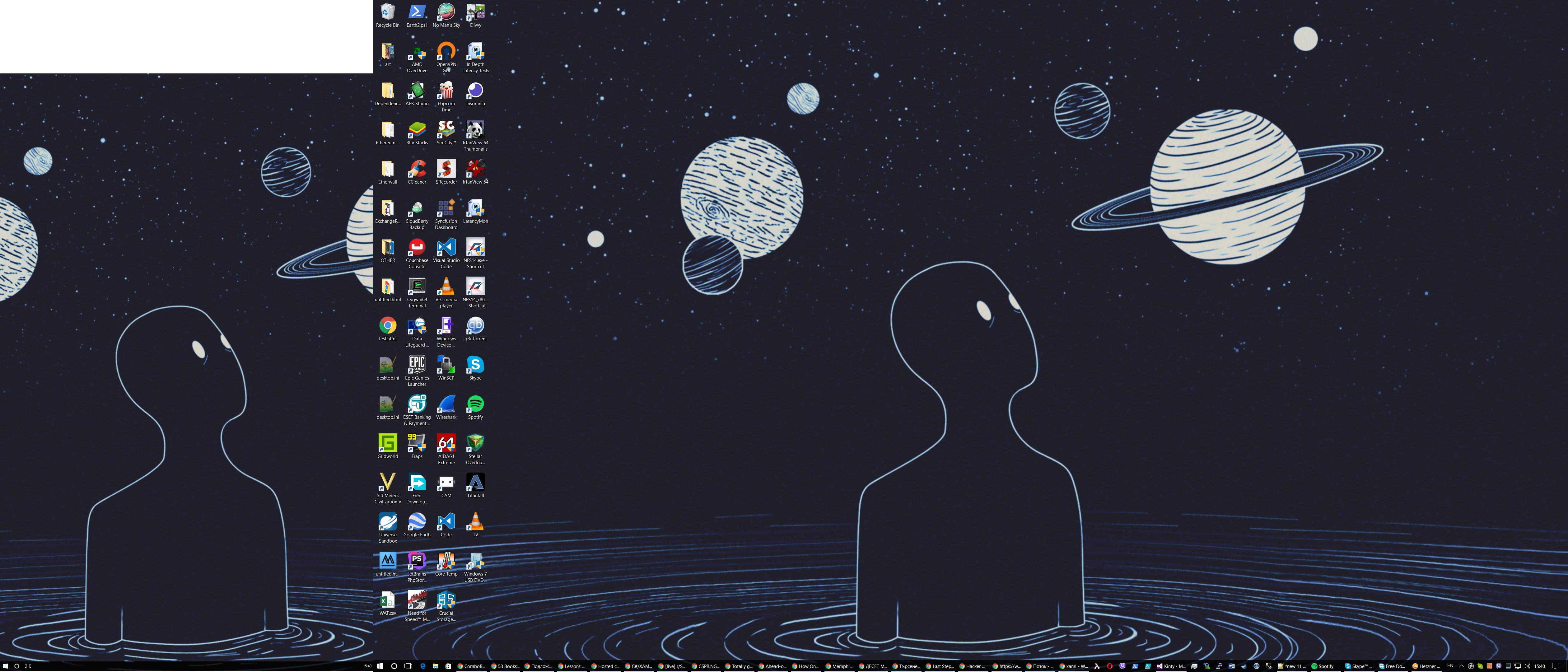Image resolution: width=1568 pixels, height=672 pixels.
Task: Open the Action Center notifications icon
Action: click(1555, 666)
